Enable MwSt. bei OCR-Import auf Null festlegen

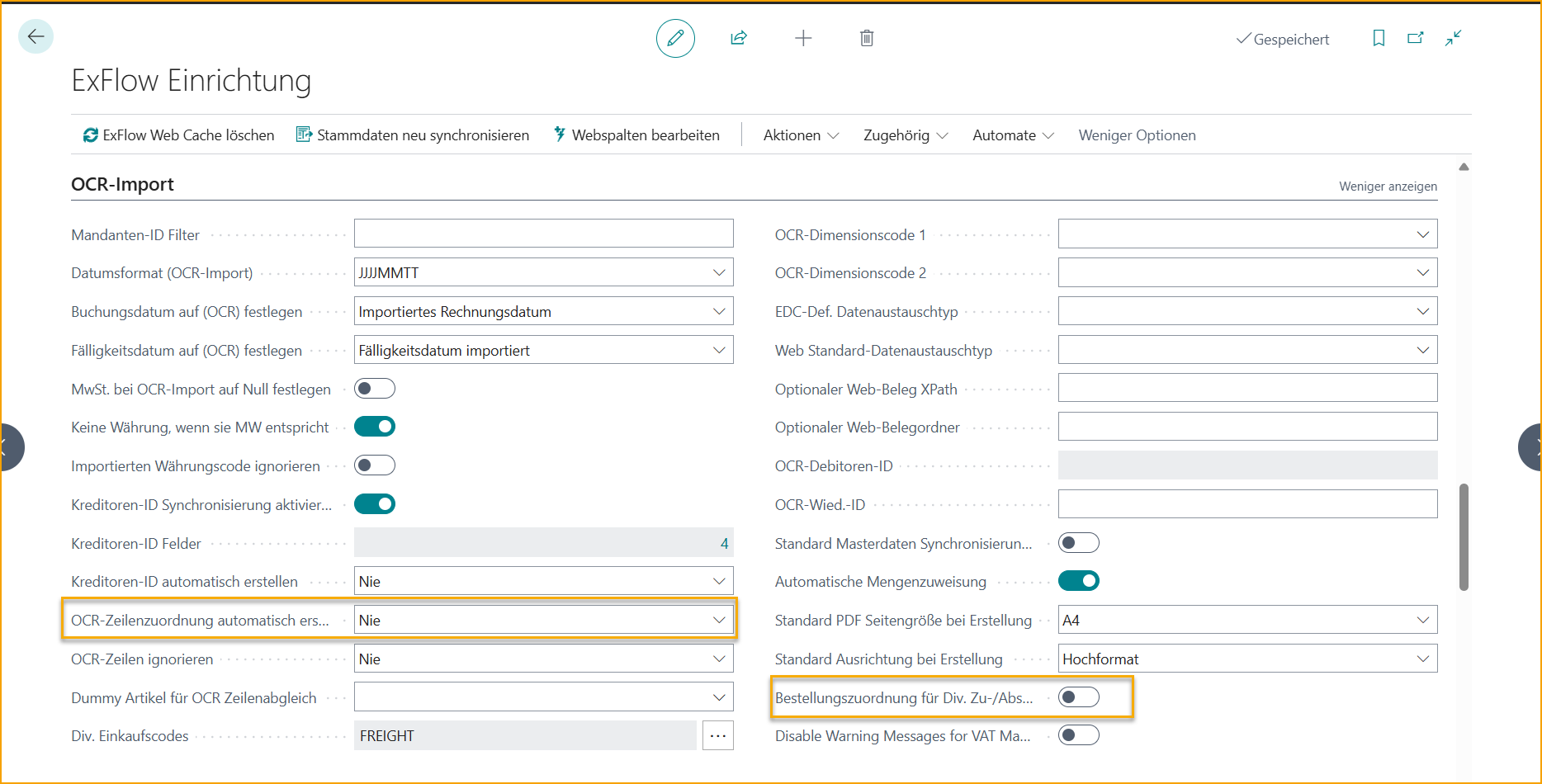click(x=375, y=388)
